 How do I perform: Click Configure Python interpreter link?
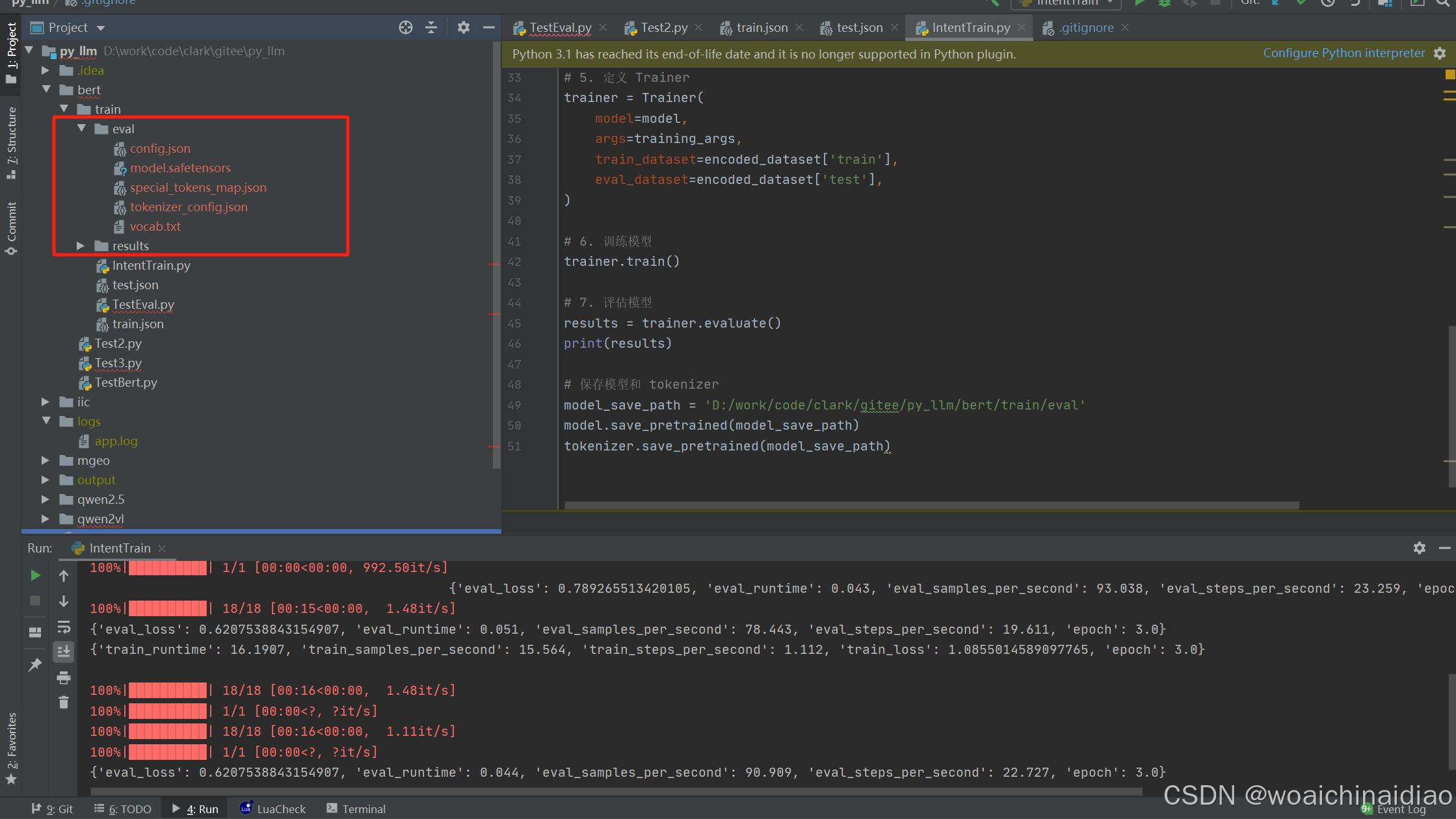[1343, 53]
